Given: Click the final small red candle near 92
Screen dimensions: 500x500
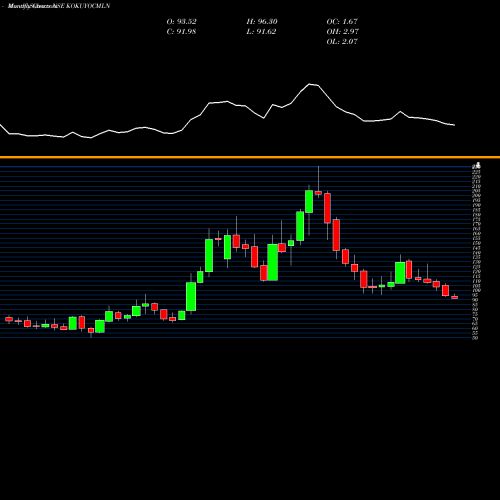Looking at the screenshot, I should (x=455, y=297).
